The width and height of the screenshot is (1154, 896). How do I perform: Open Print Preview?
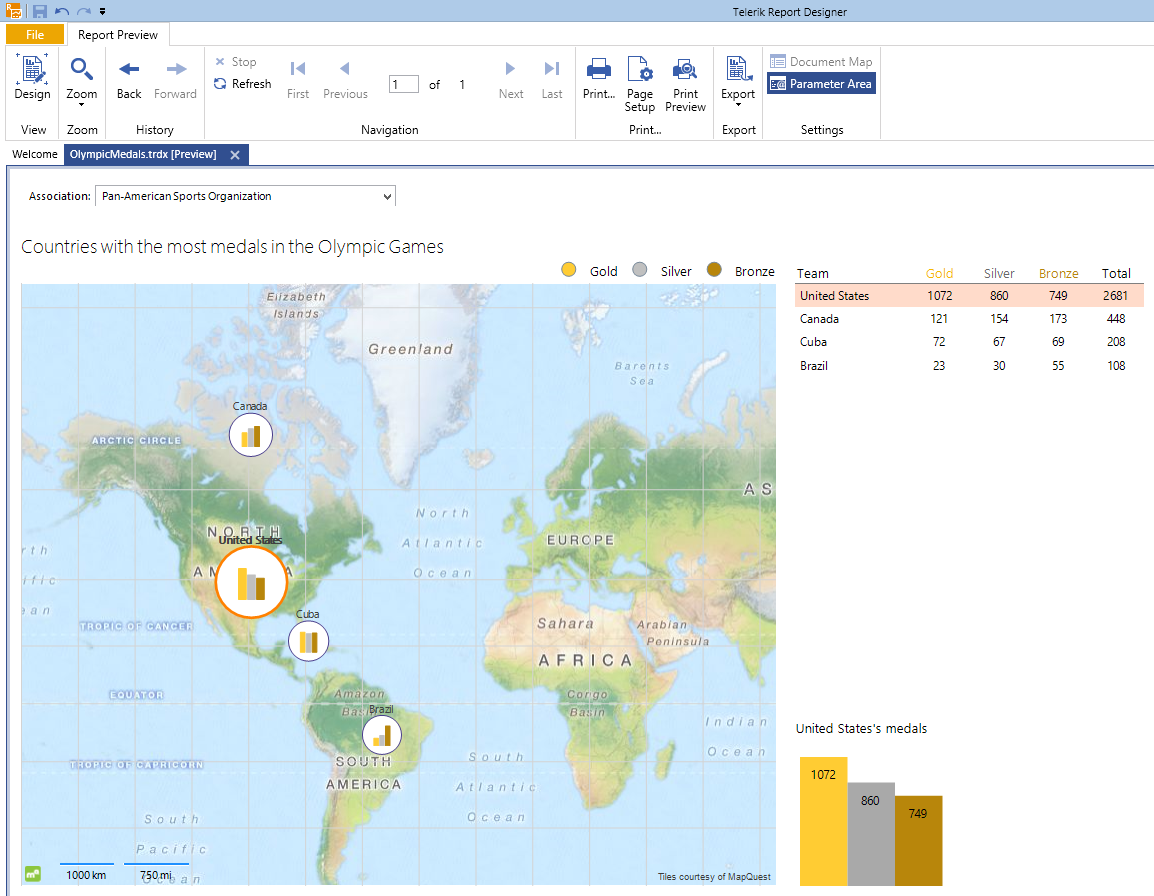pos(685,80)
